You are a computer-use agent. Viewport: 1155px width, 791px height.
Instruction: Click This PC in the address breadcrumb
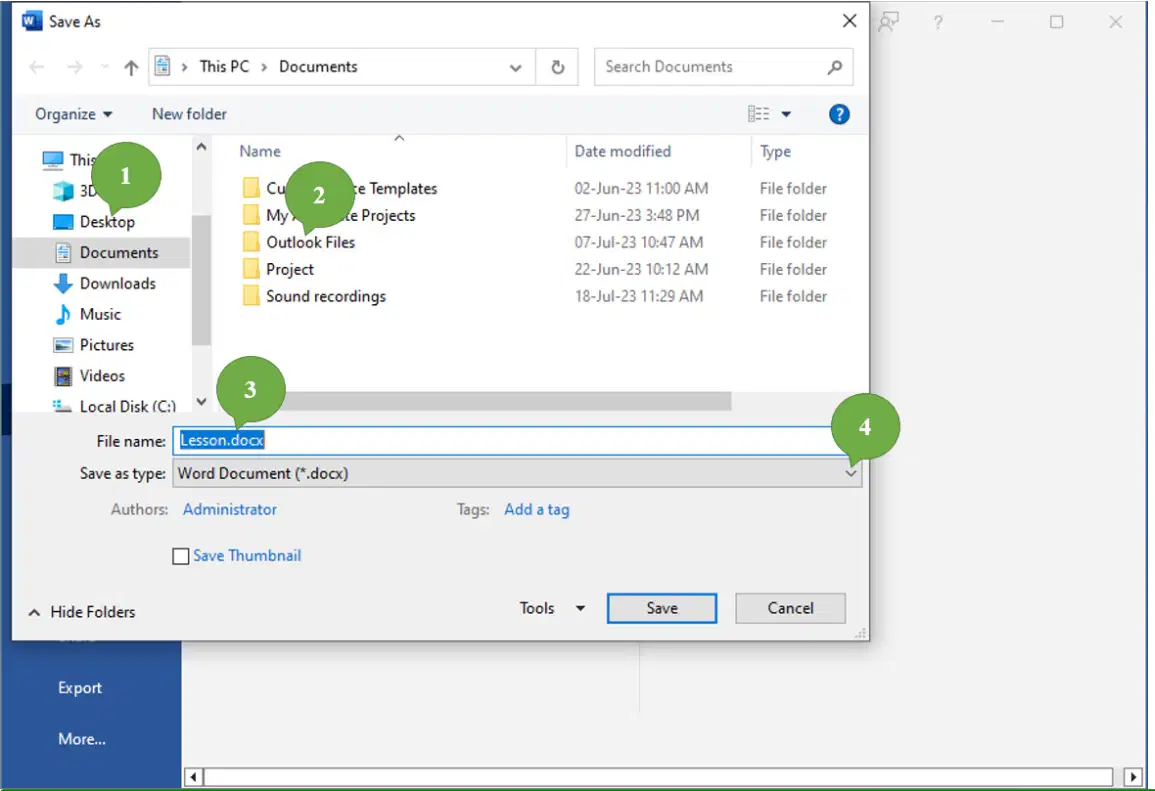point(224,67)
